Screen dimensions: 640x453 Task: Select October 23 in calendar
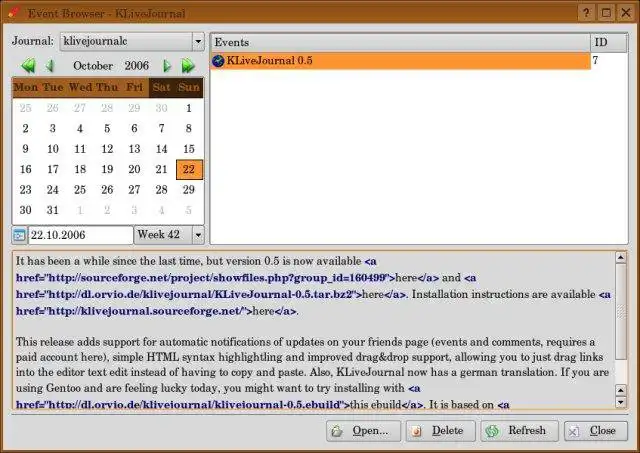[25, 190]
